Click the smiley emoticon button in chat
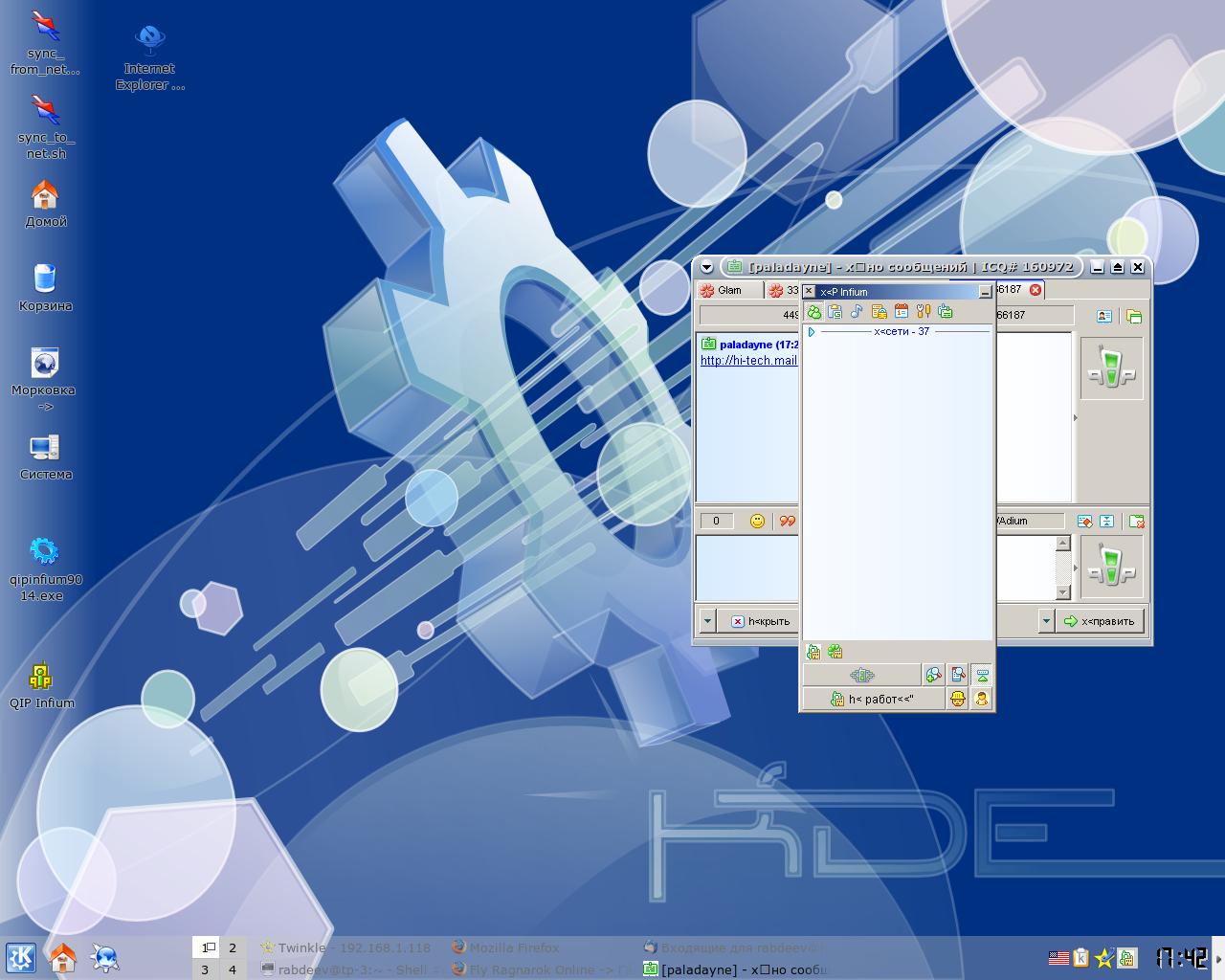 (x=757, y=521)
